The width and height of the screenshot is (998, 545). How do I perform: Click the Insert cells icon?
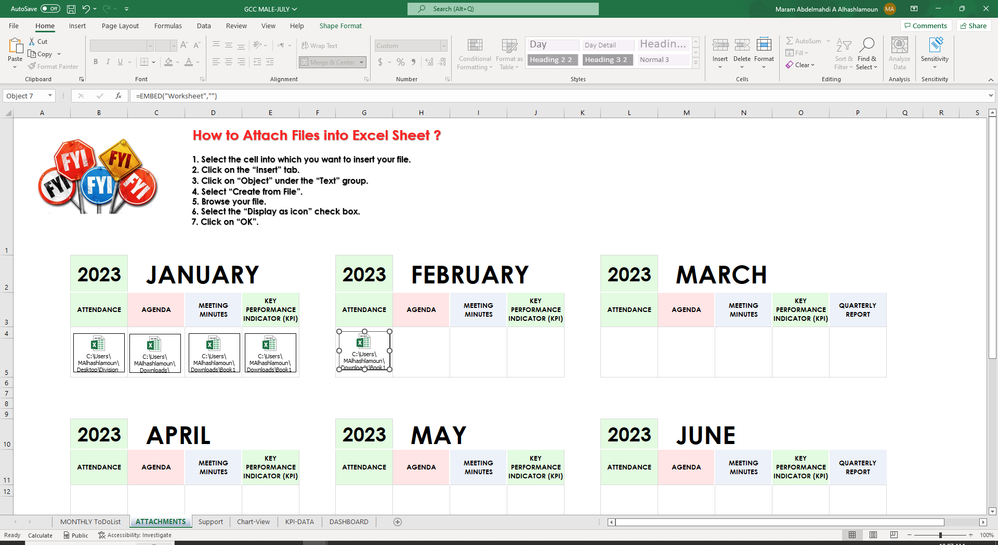point(720,45)
